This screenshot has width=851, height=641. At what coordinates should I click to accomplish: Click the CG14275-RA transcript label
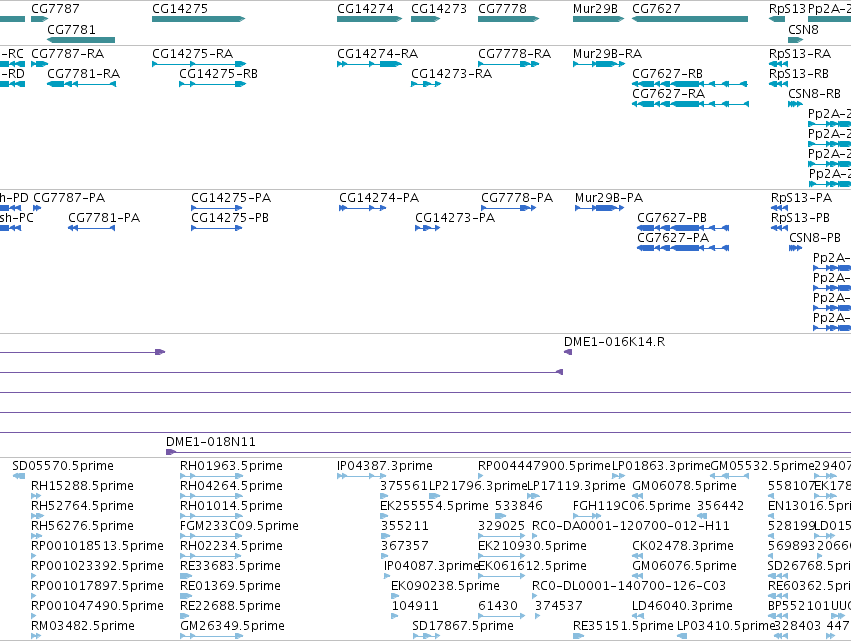coord(192,54)
